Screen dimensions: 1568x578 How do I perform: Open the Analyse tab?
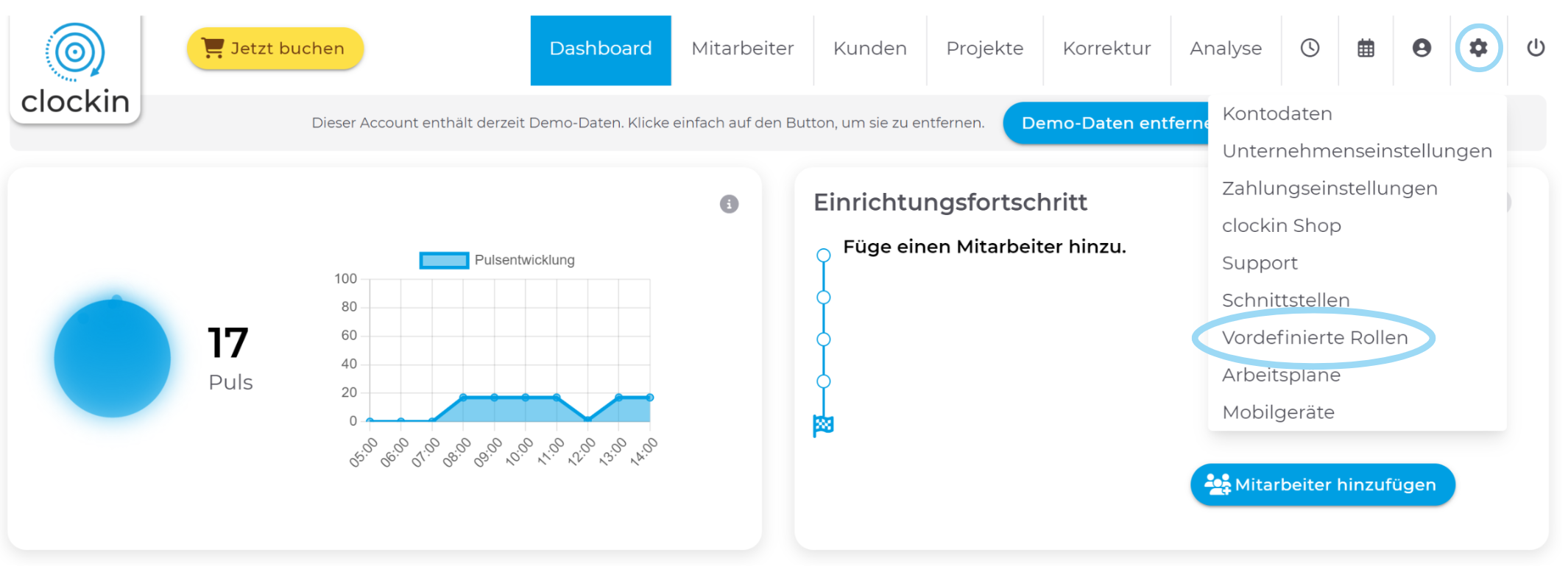coord(1226,49)
